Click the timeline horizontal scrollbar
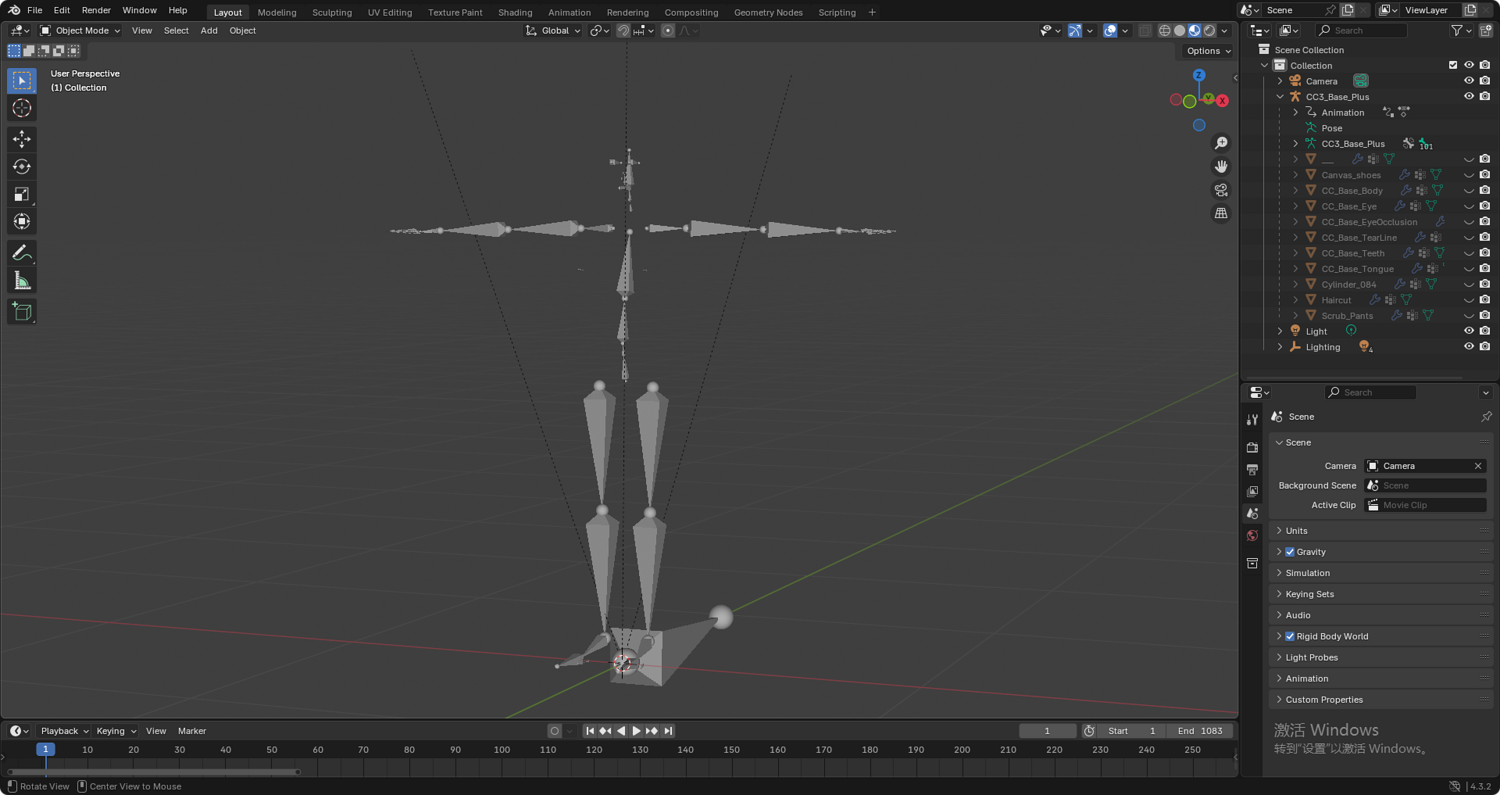 click(154, 772)
